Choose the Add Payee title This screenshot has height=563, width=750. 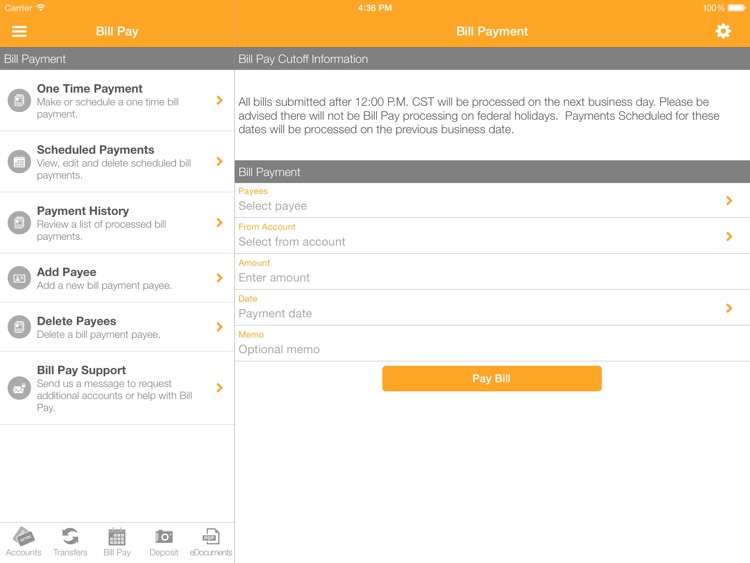[x=66, y=272]
